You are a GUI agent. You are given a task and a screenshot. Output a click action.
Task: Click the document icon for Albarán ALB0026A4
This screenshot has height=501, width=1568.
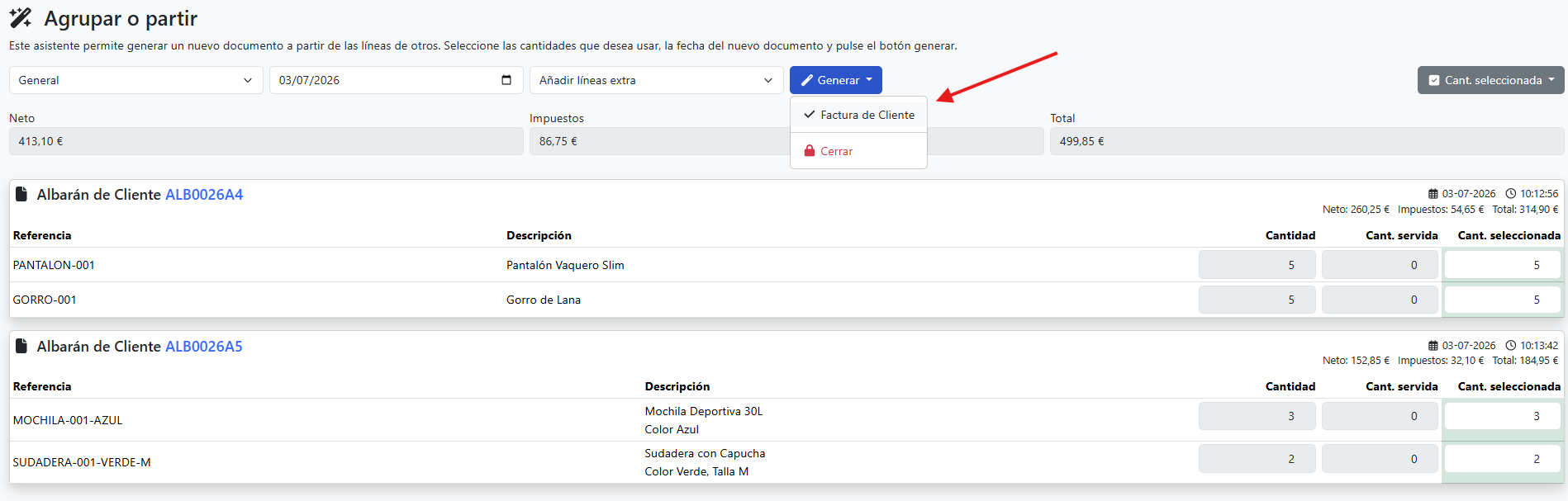[21, 194]
